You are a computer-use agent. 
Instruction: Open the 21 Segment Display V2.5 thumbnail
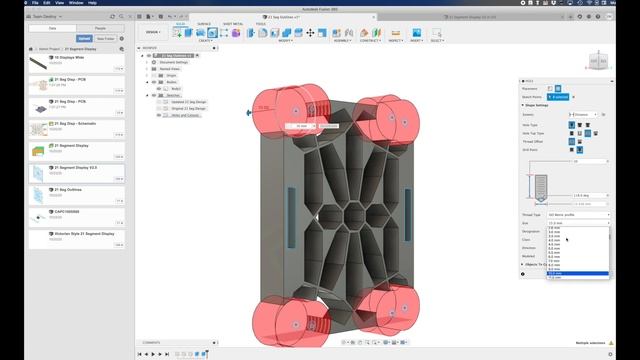tap(38, 173)
